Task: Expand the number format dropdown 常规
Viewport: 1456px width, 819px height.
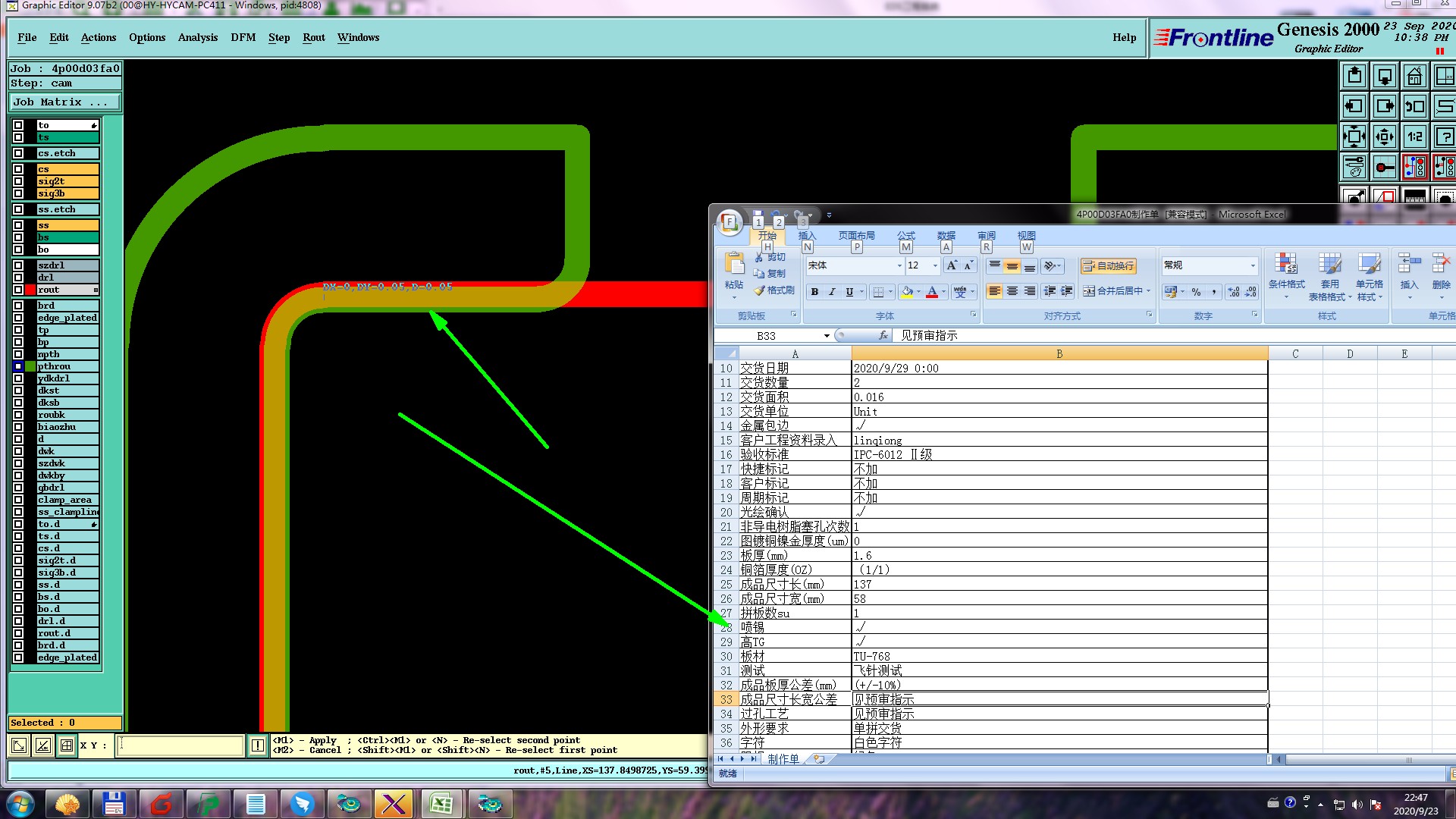Action: coord(1252,265)
